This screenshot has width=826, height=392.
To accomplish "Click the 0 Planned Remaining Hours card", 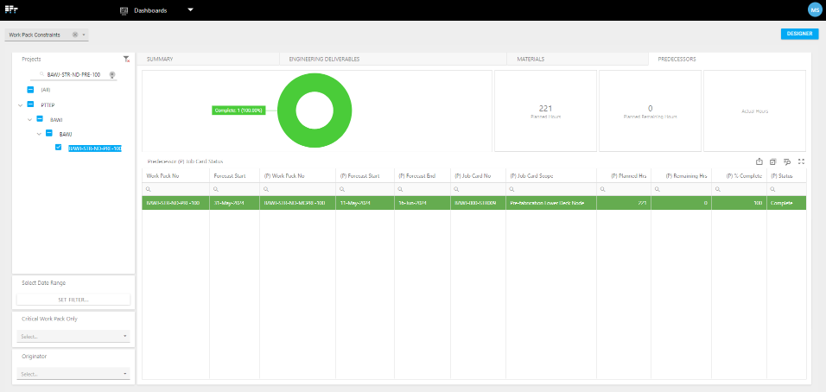I will pyautogui.click(x=650, y=111).
